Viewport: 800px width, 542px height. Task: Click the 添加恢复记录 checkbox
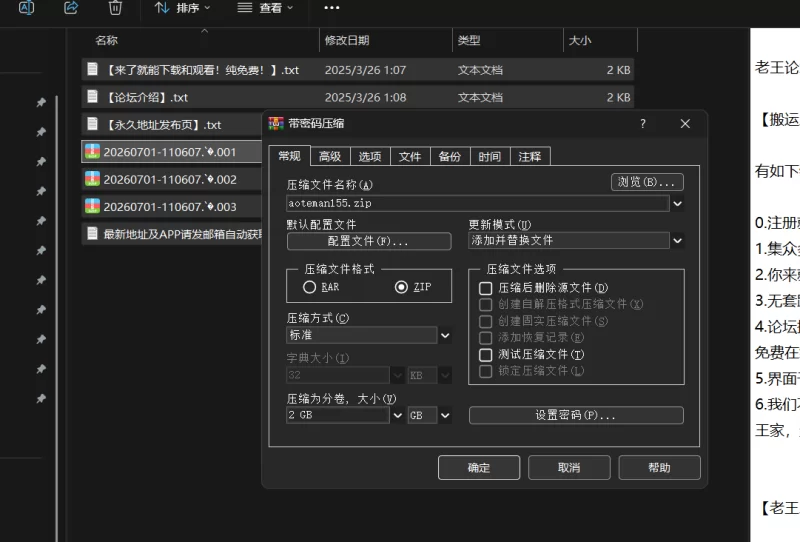(x=485, y=337)
